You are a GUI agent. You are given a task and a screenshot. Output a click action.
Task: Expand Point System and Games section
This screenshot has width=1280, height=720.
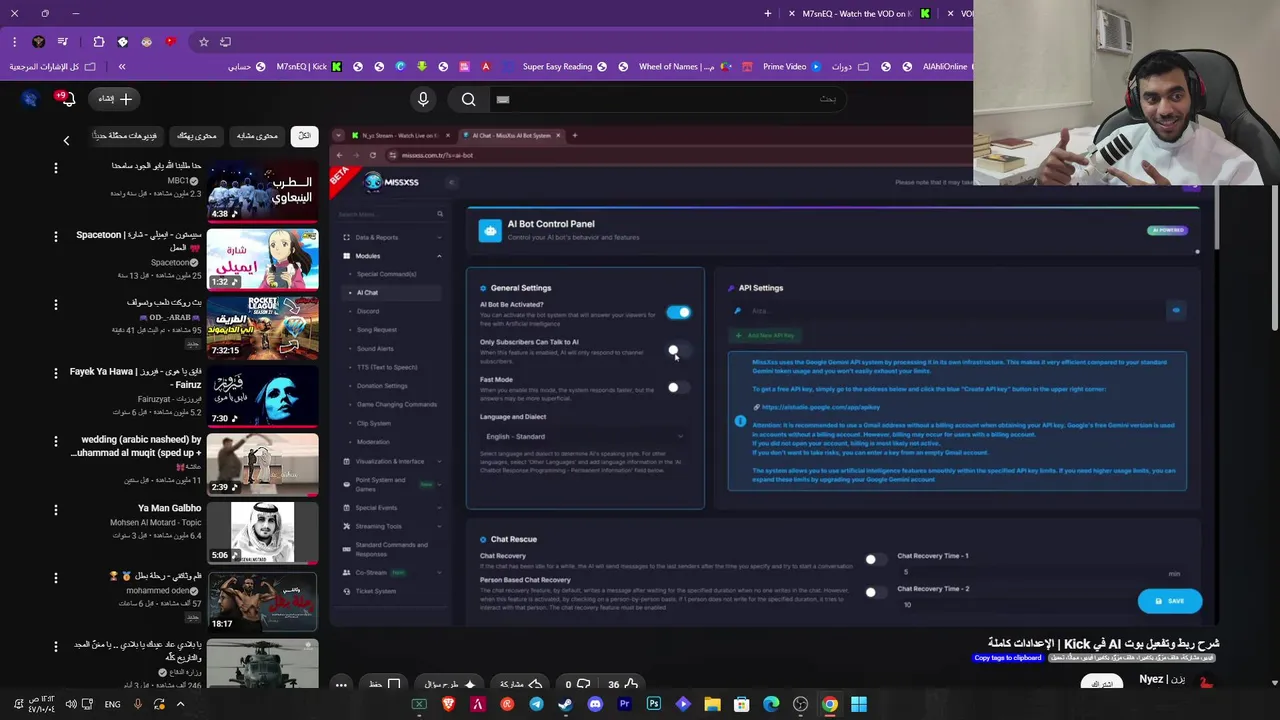390,484
